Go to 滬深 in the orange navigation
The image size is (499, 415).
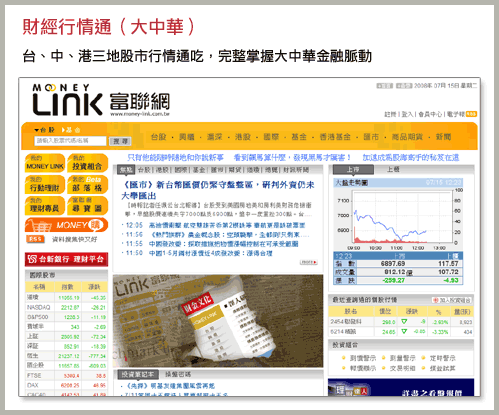coord(215,137)
